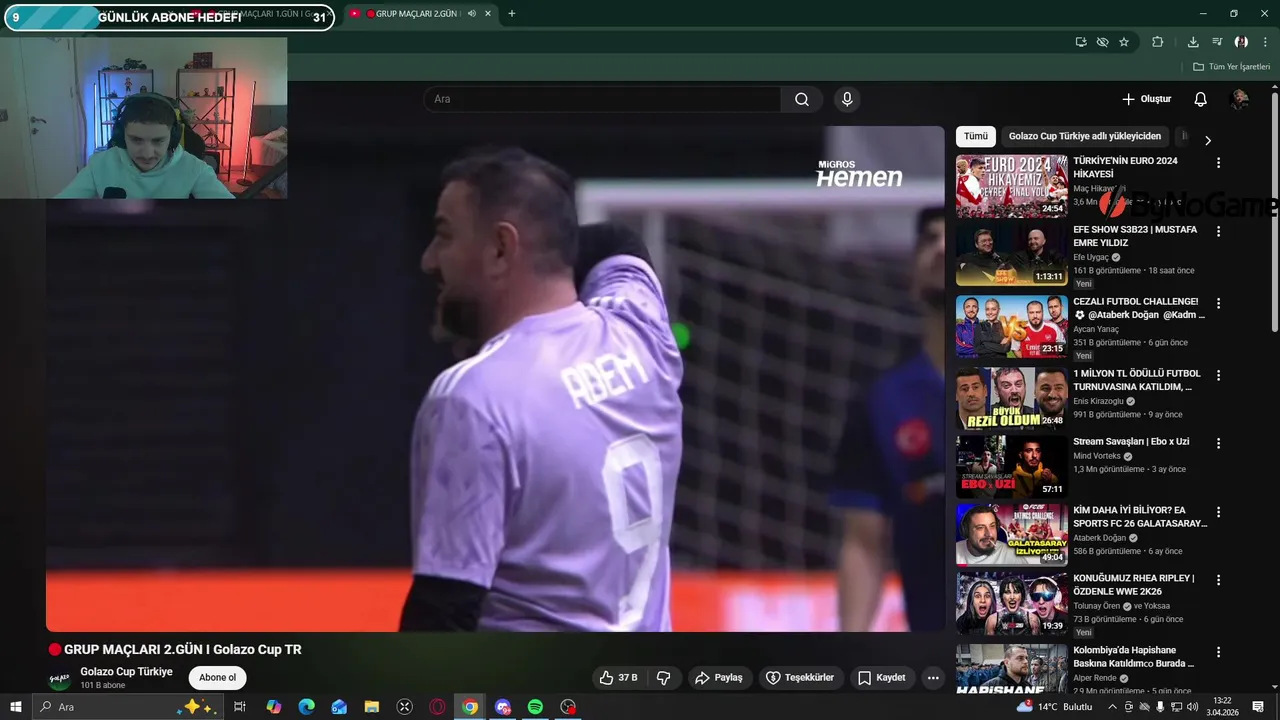Click Kaydet save button
This screenshot has height=720, width=1280.
pyautogui.click(x=881, y=677)
